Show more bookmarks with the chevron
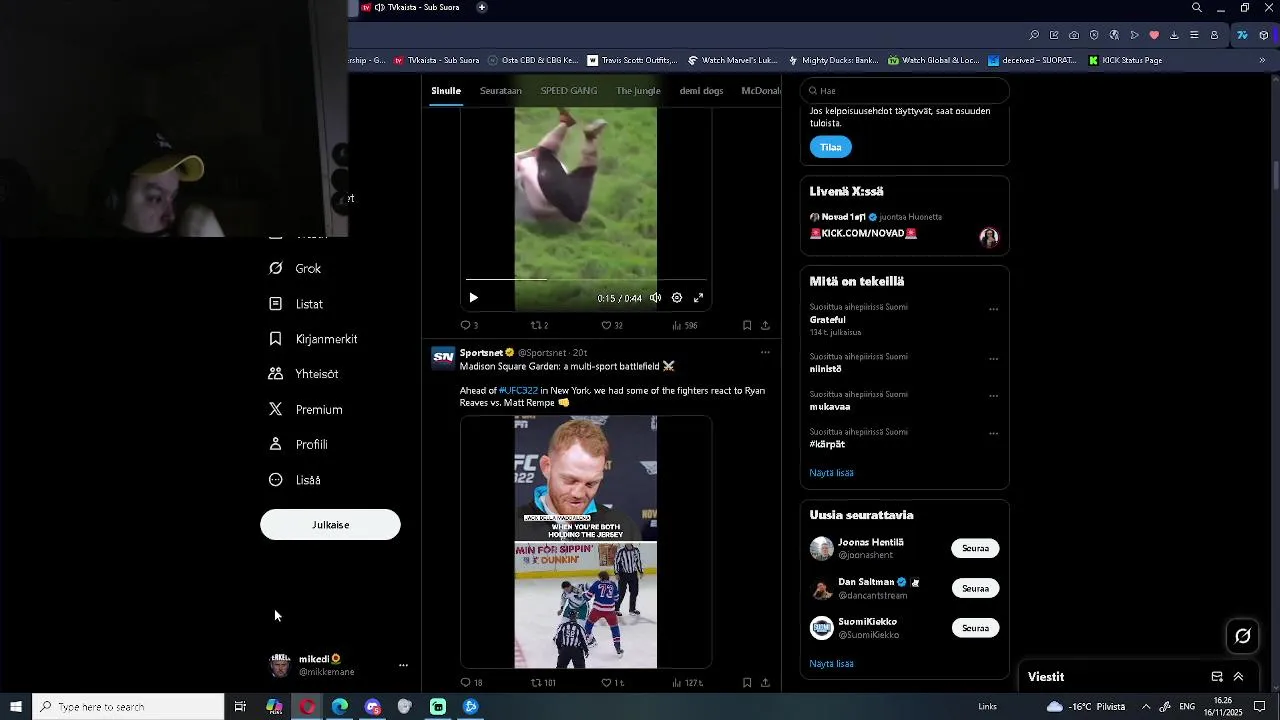 click(1262, 60)
